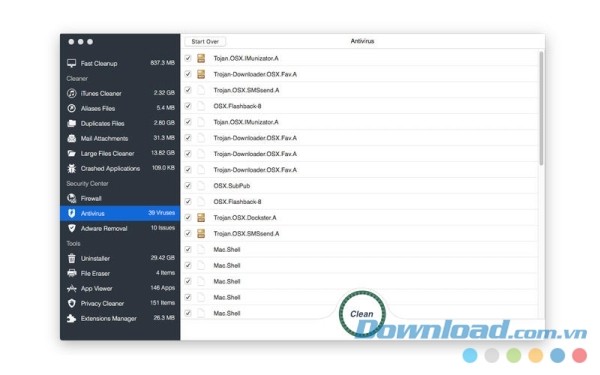Image resolution: width=600 pixels, height=375 pixels.
Task: Toggle checkbox for first Tojan.OSX.iMunizator.A row
Action: pyautogui.click(x=188, y=58)
